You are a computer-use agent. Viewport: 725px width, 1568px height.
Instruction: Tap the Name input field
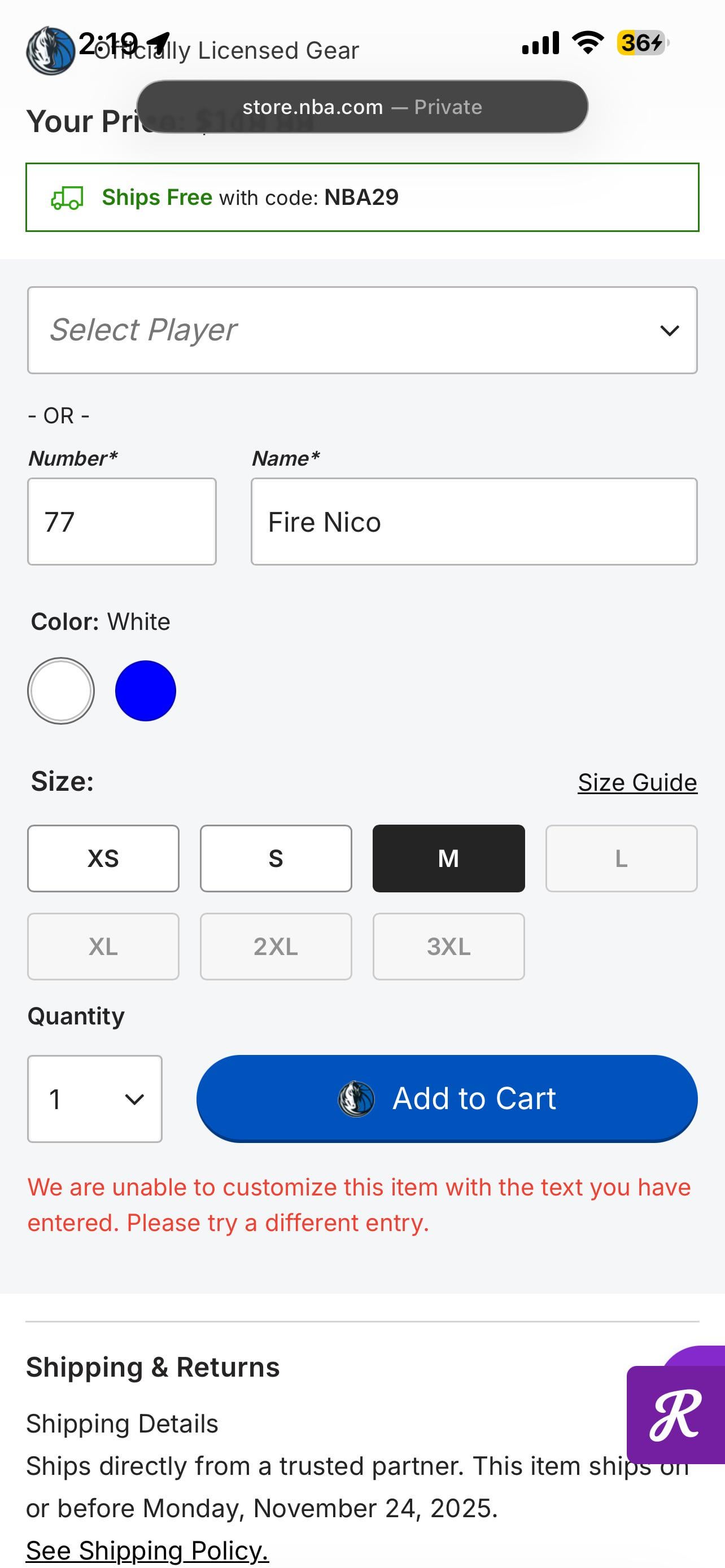click(474, 522)
